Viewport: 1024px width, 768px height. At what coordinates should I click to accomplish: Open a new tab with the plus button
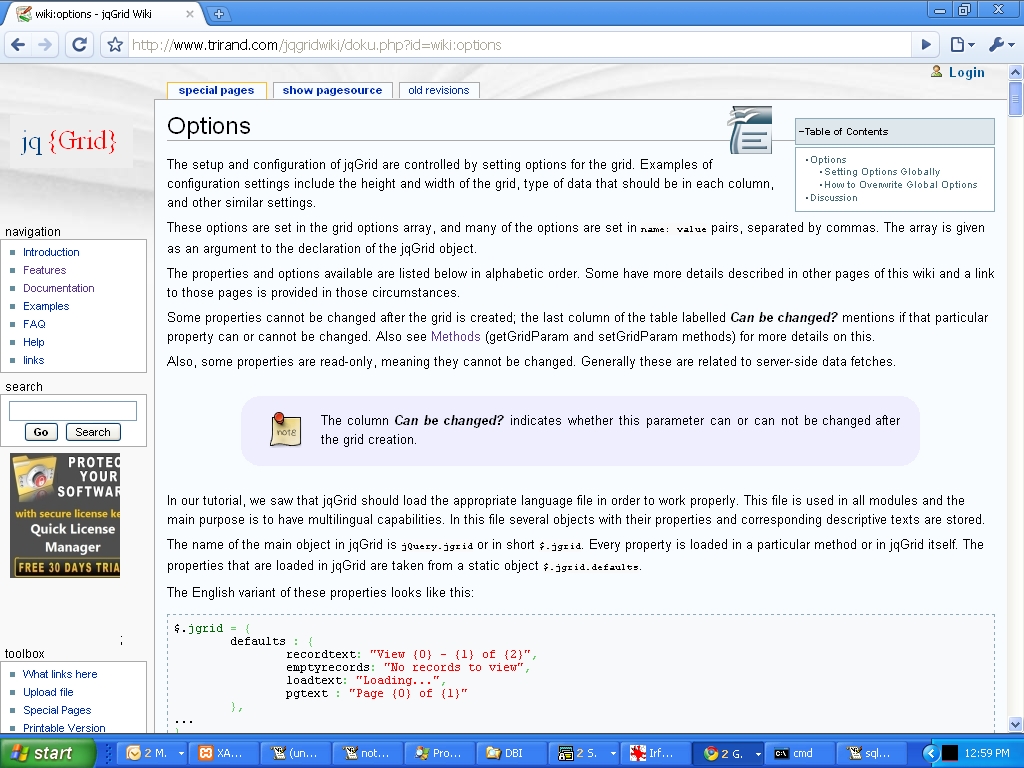click(219, 13)
